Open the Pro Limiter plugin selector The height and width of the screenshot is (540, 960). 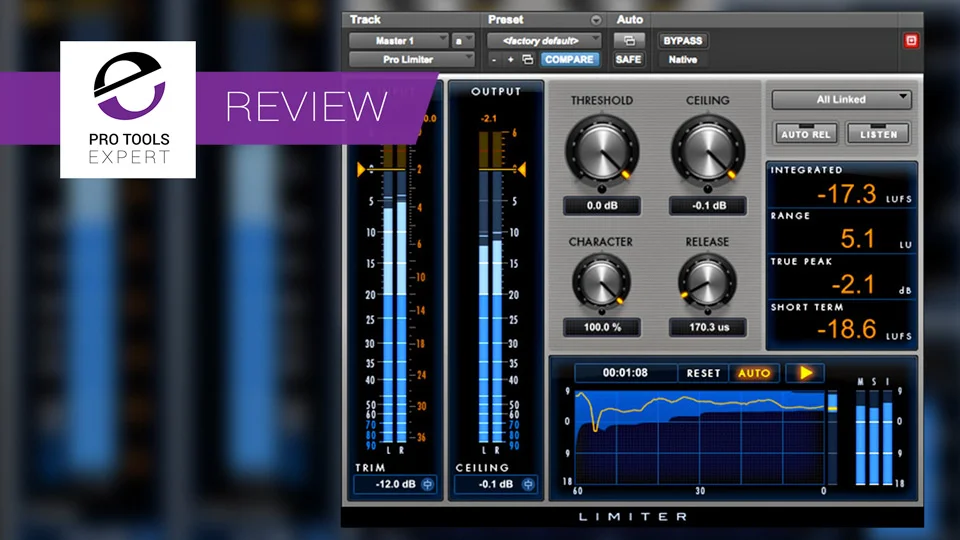411,59
